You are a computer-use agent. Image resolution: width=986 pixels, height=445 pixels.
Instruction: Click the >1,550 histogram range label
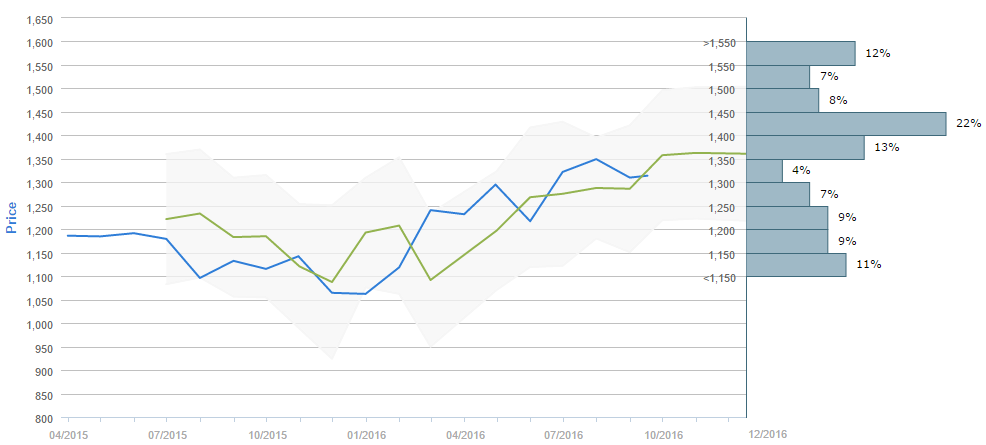[719, 43]
